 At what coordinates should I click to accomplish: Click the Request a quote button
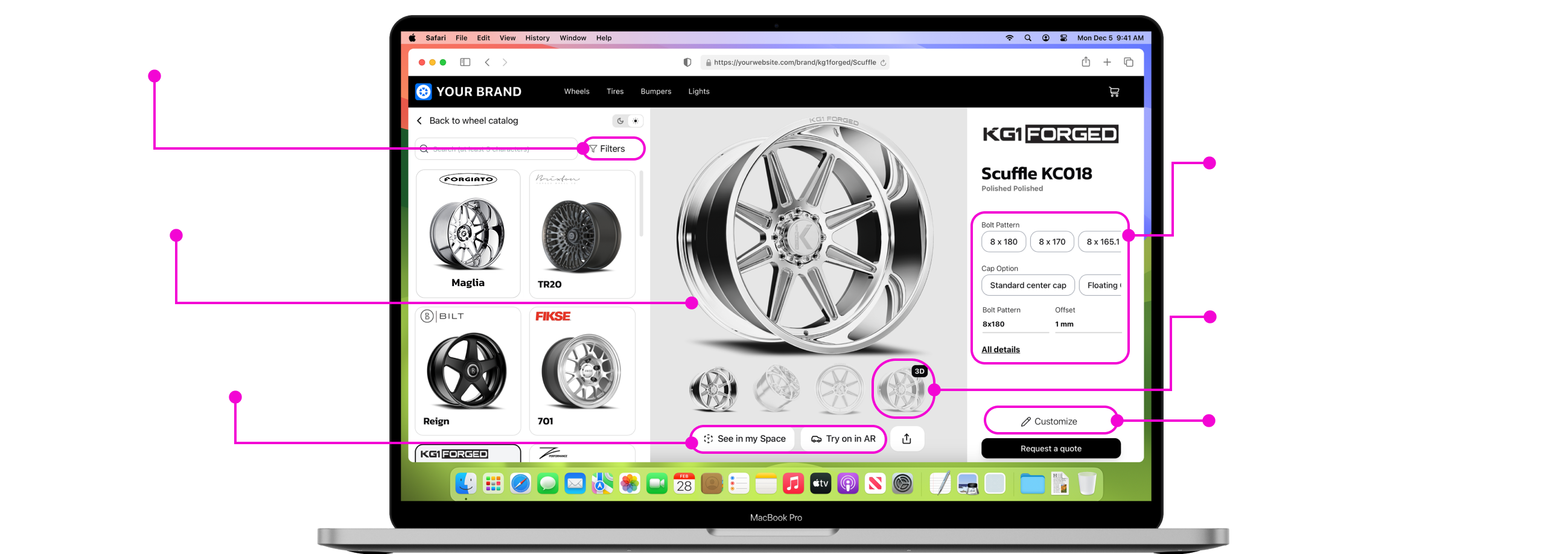tap(1051, 448)
